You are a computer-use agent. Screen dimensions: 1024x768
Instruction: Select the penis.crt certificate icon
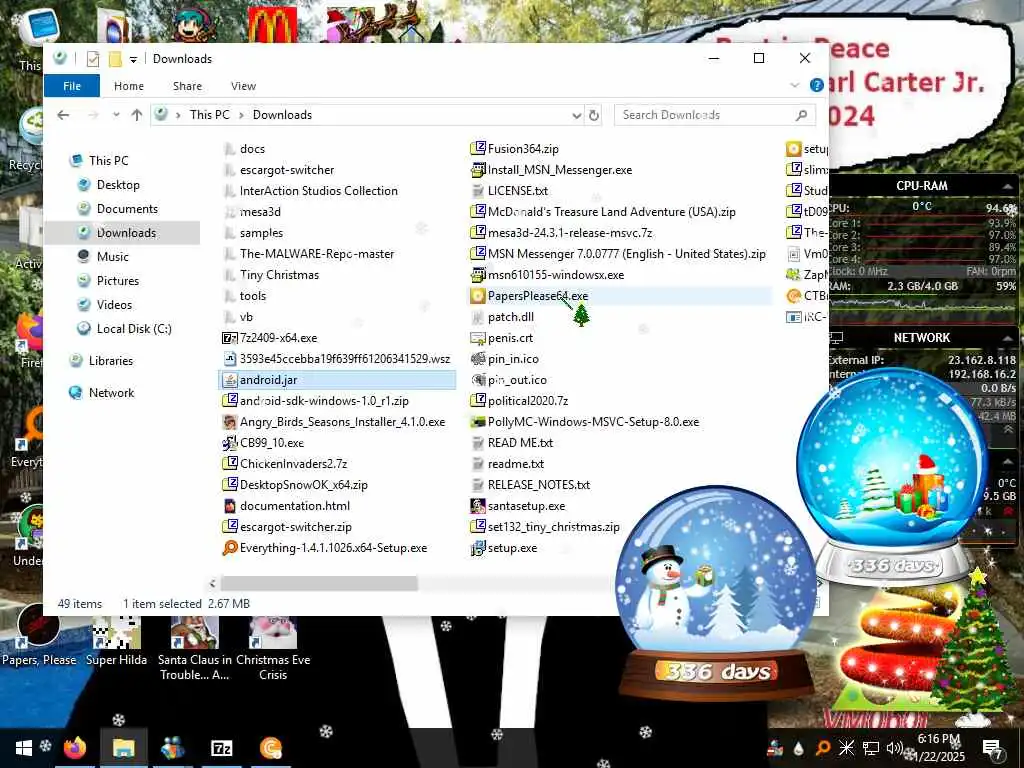pyautogui.click(x=478, y=338)
